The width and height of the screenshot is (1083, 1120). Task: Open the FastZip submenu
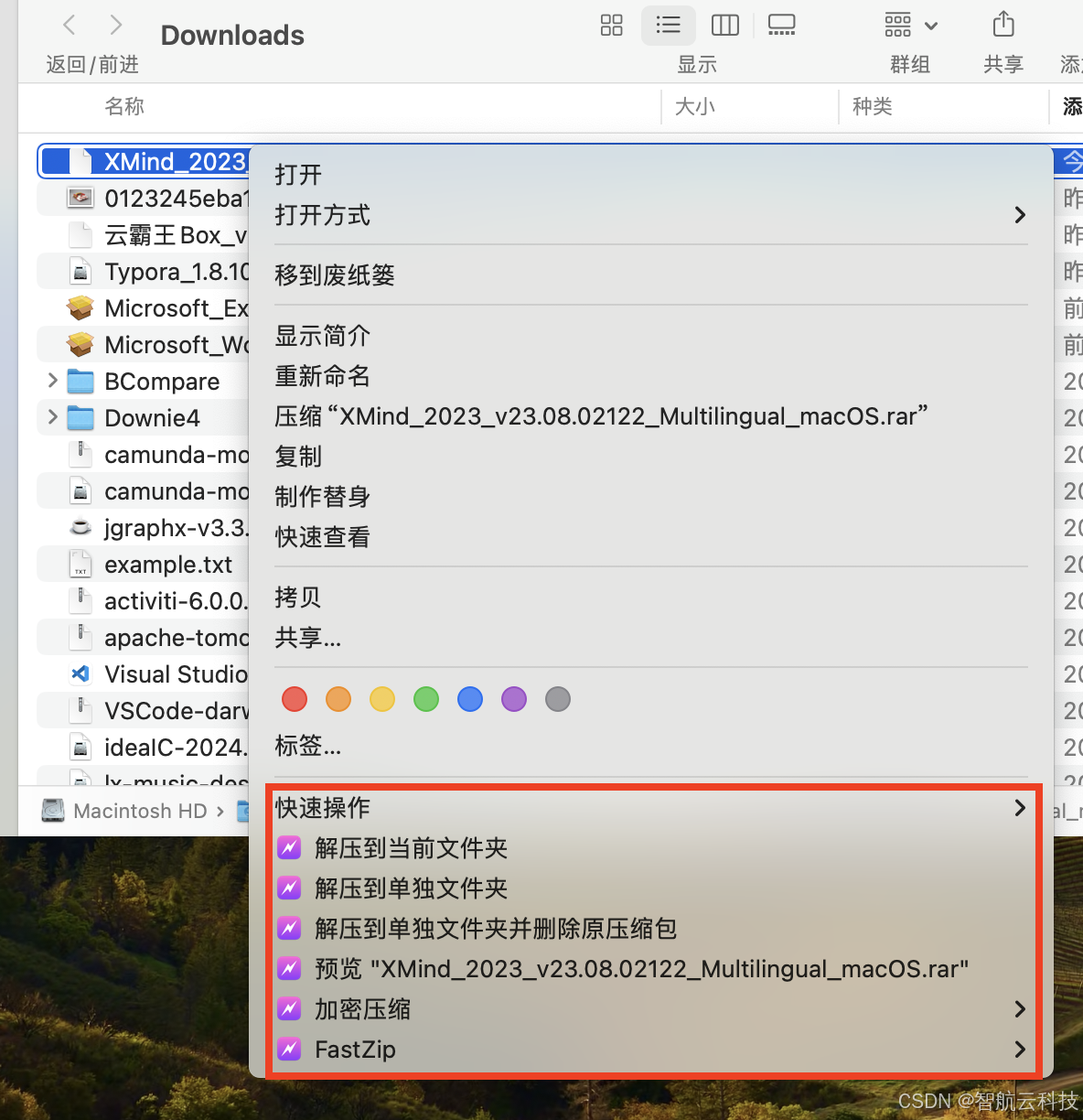coord(650,1050)
